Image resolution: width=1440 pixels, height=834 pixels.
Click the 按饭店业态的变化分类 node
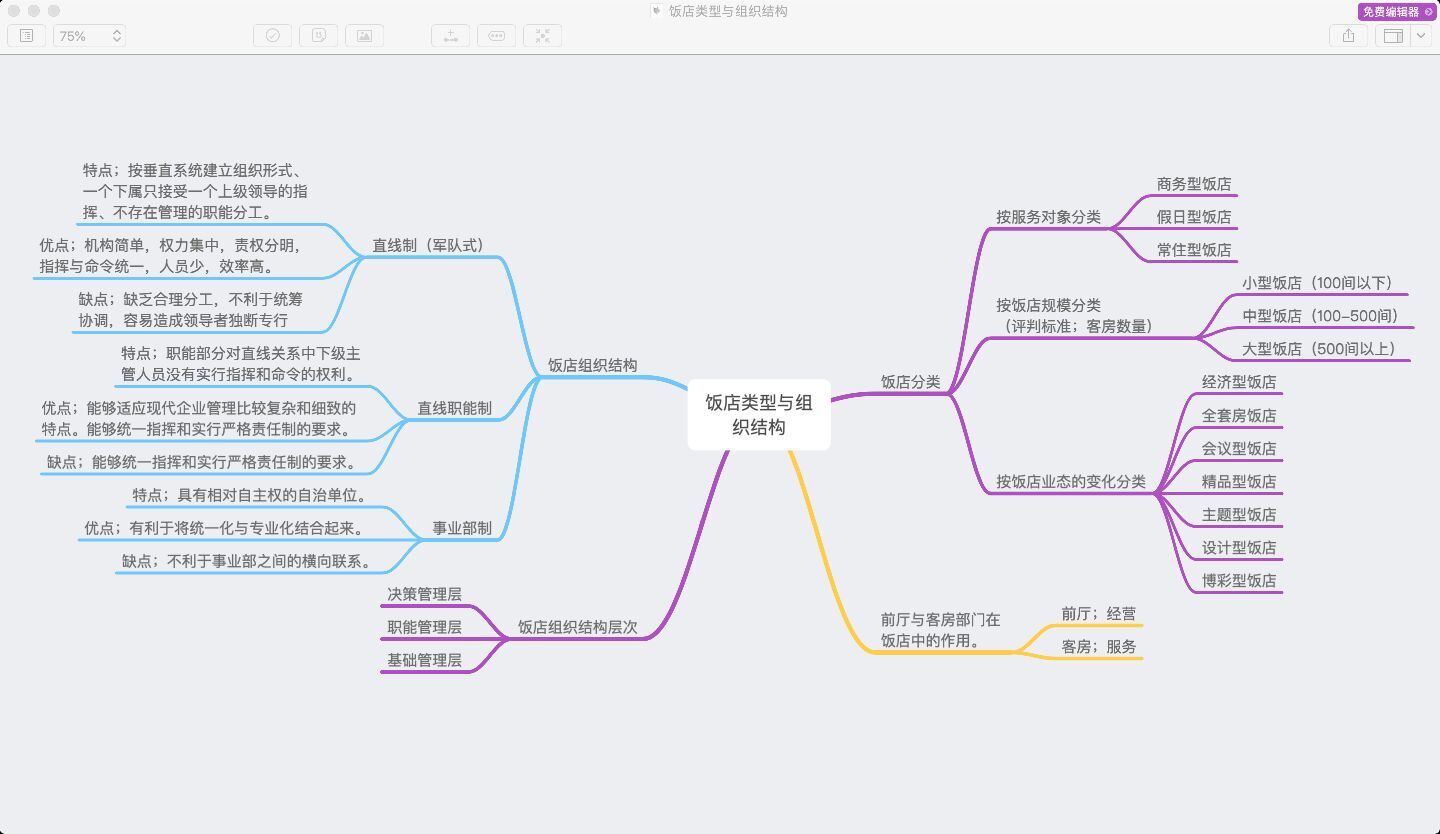pos(1070,482)
